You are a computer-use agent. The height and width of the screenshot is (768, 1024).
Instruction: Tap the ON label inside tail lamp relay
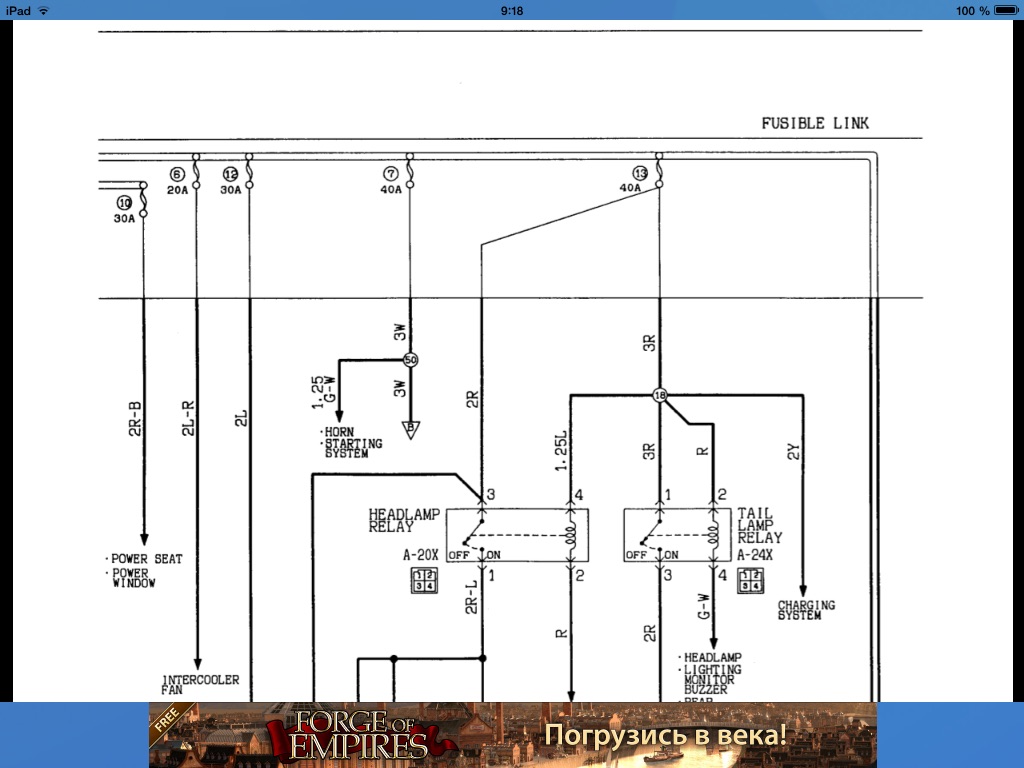click(x=671, y=555)
